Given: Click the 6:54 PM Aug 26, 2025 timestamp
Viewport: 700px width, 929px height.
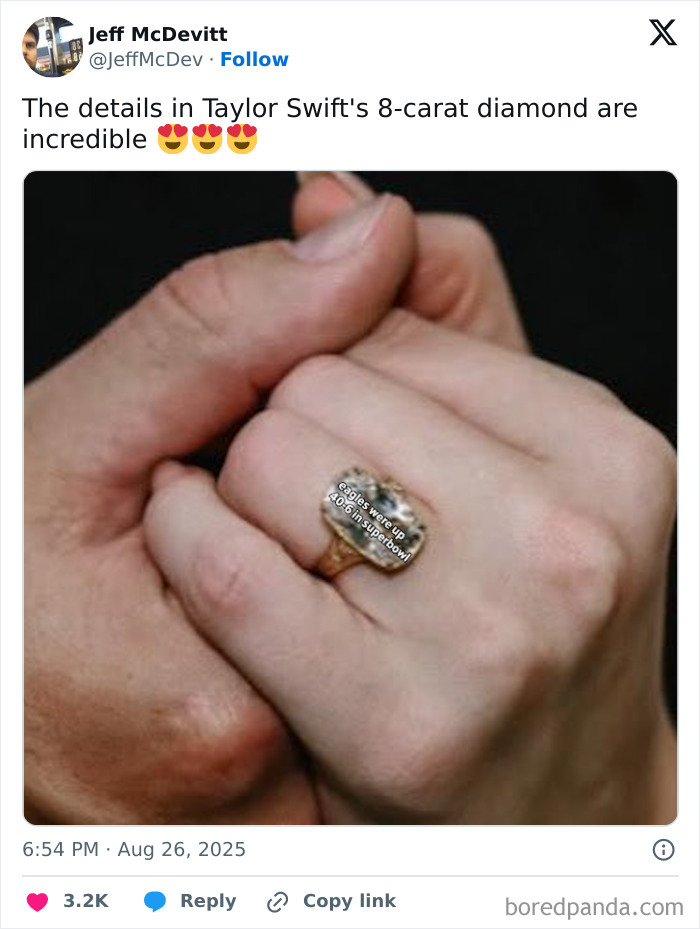Looking at the screenshot, I should click(134, 849).
